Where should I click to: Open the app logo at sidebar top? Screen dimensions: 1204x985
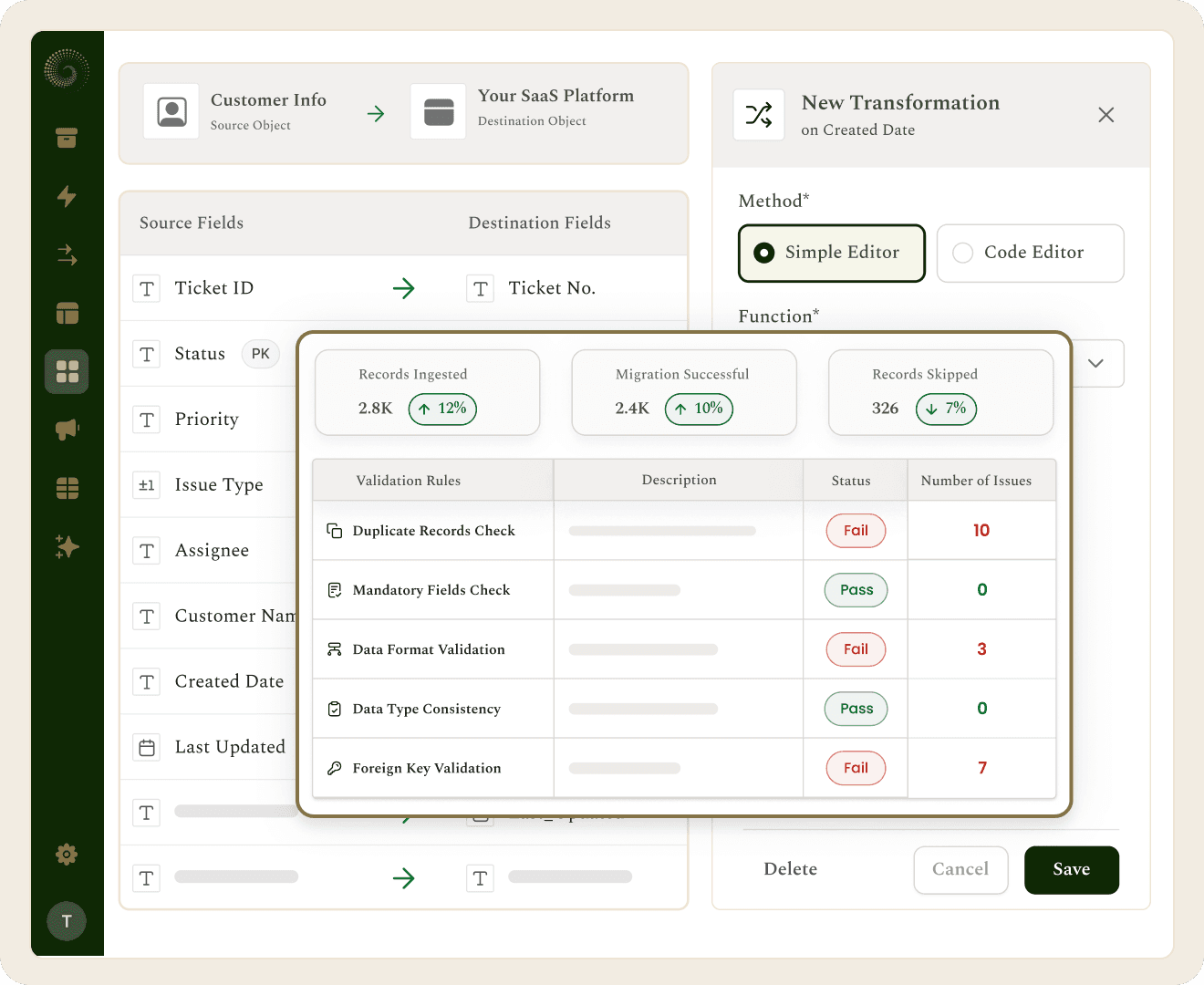(67, 69)
